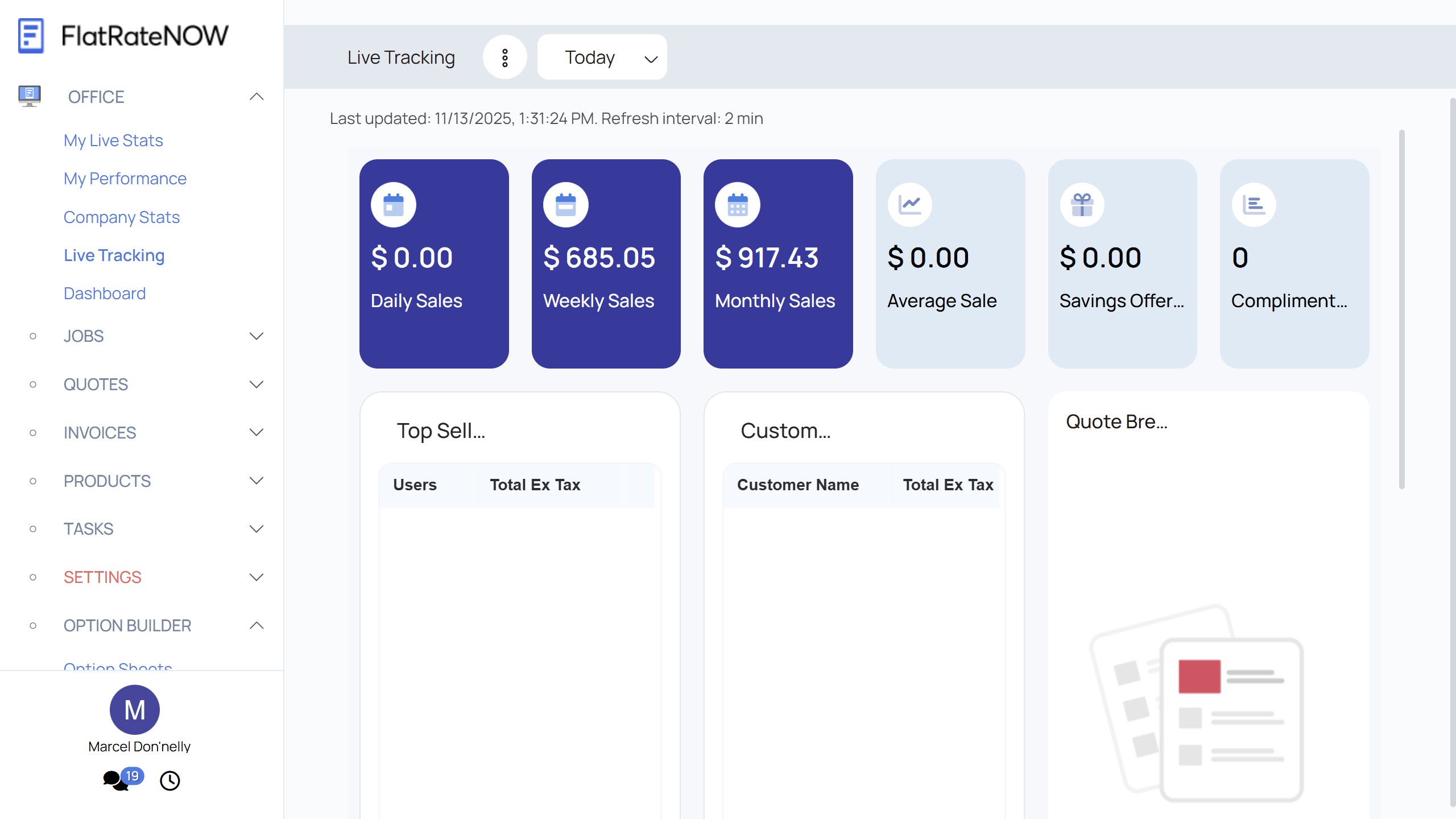Click the Complimentary bar chart icon
The image size is (1456, 819).
[x=1254, y=205]
